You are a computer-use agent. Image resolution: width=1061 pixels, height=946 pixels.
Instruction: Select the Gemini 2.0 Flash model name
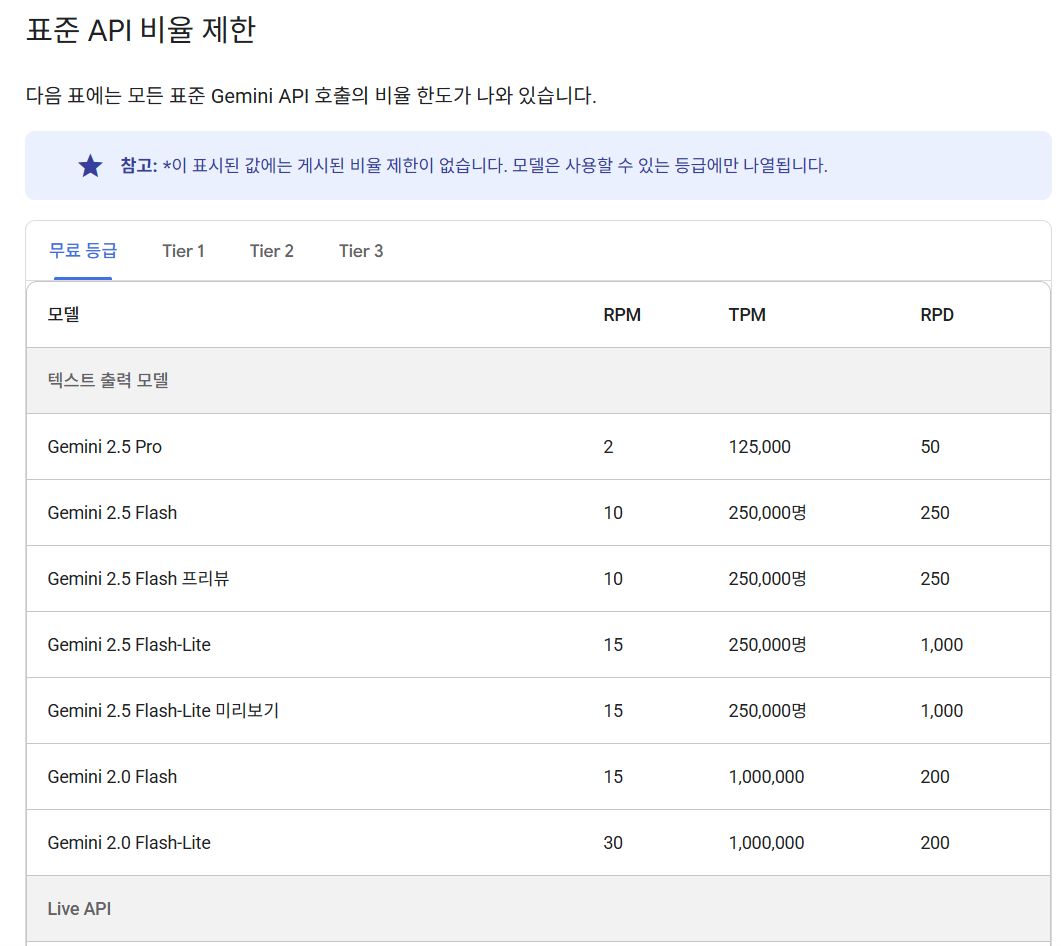(x=112, y=777)
